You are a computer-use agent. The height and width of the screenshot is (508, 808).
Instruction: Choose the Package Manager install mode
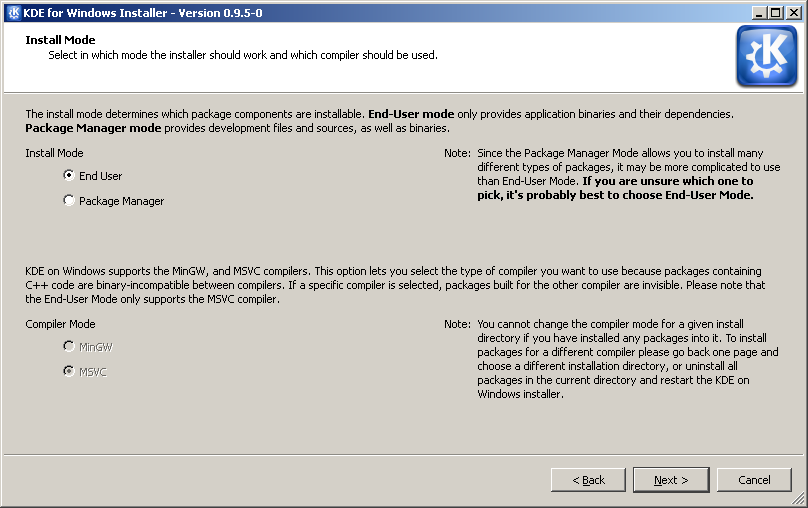pyautogui.click(x=69, y=200)
